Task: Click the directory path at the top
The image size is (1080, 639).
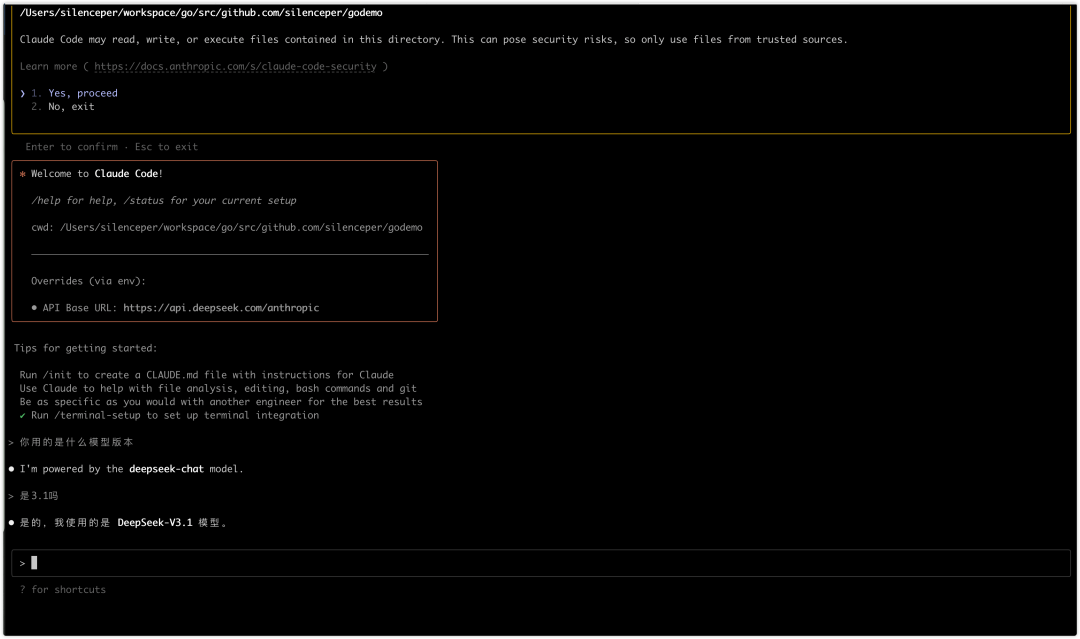Action: tap(201, 12)
